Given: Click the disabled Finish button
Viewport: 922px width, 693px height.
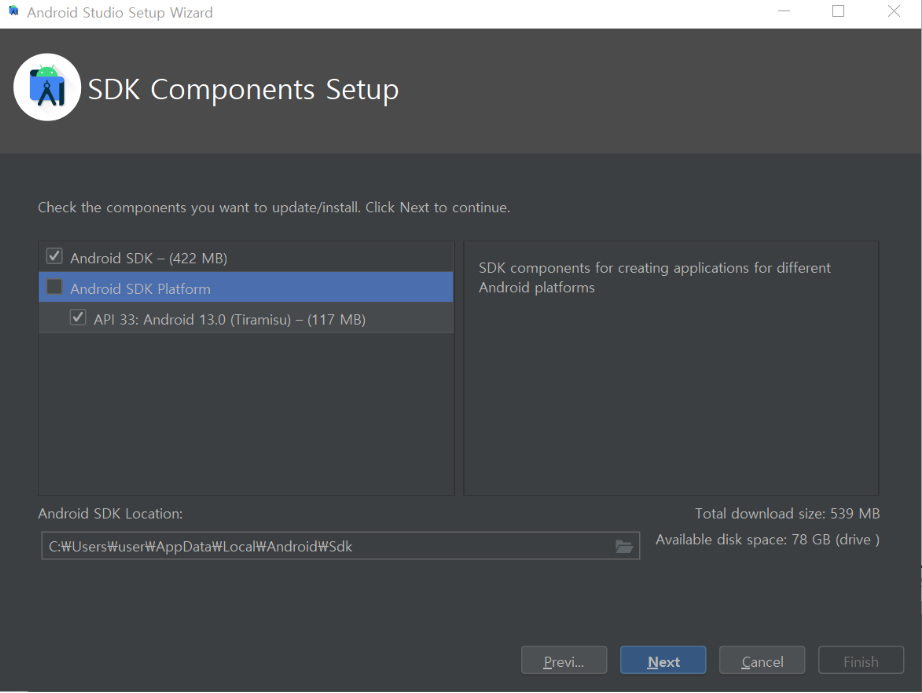Looking at the screenshot, I should (x=861, y=660).
